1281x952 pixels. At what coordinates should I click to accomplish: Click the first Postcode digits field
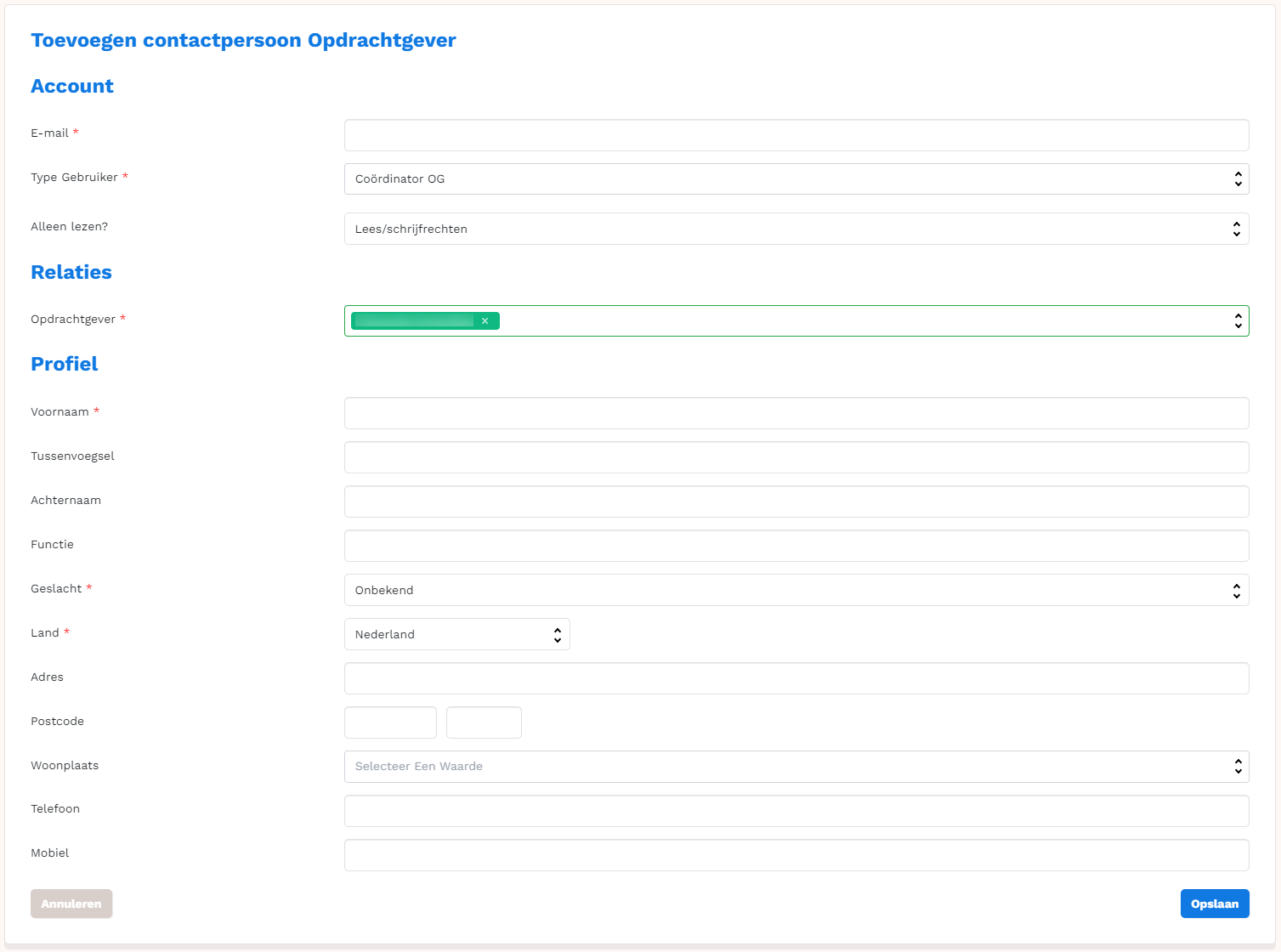tap(390, 722)
